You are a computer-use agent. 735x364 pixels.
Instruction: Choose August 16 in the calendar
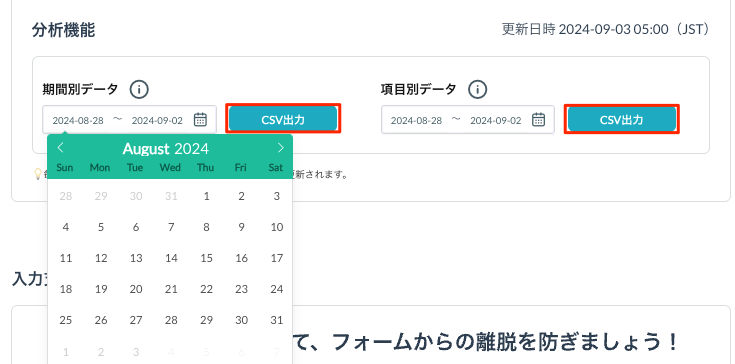tap(241, 258)
